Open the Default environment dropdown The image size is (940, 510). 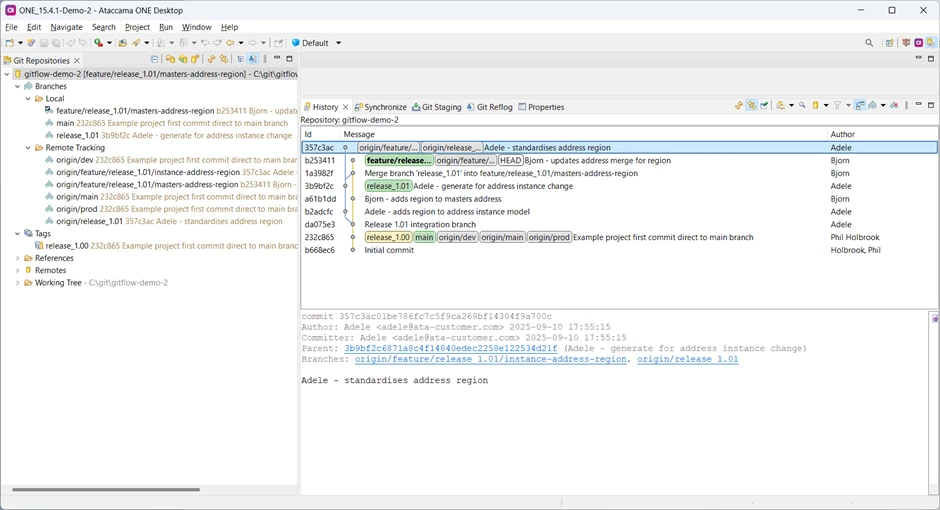pyautogui.click(x=339, y=43)
